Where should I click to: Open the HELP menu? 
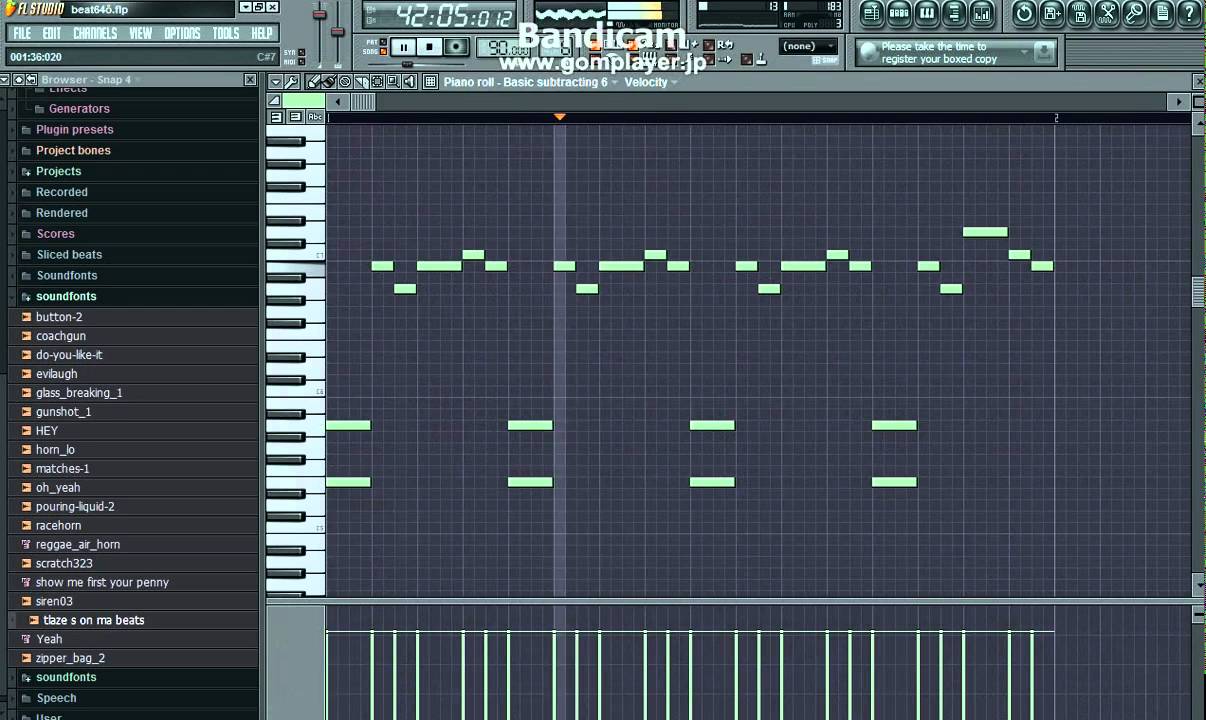(262, 33)
